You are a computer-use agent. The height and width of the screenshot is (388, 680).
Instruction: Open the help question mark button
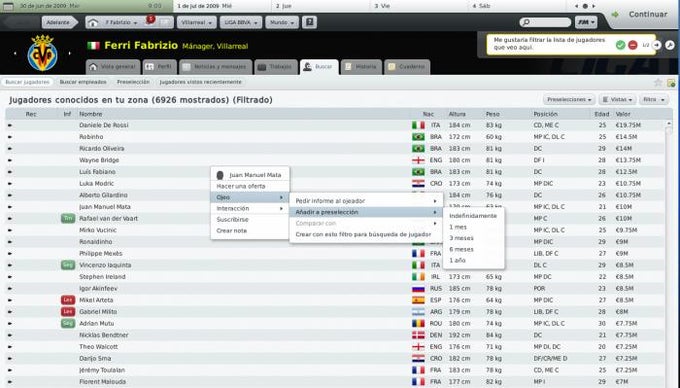pos(309,22)
